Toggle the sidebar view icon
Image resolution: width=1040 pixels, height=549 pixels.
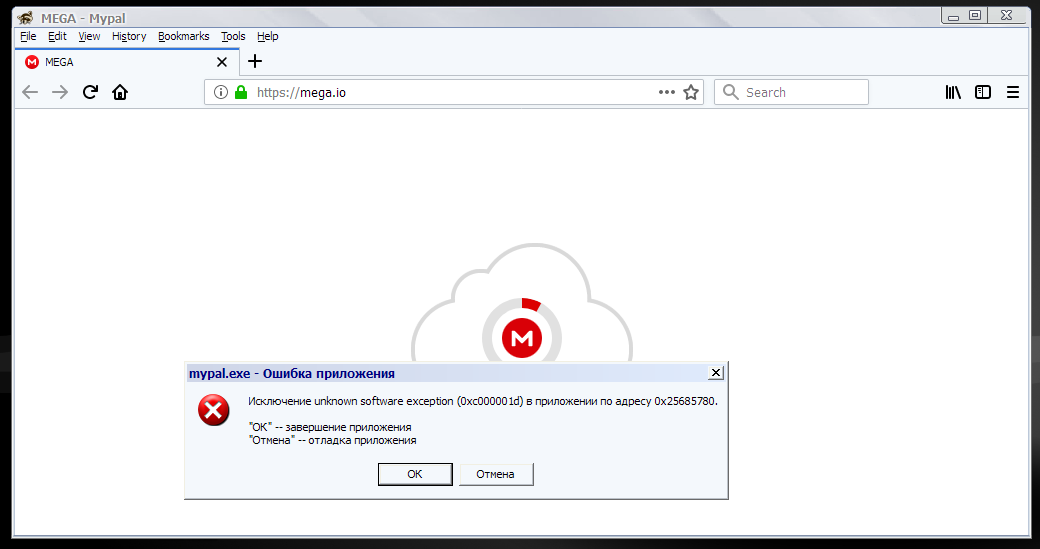(983, 92)
